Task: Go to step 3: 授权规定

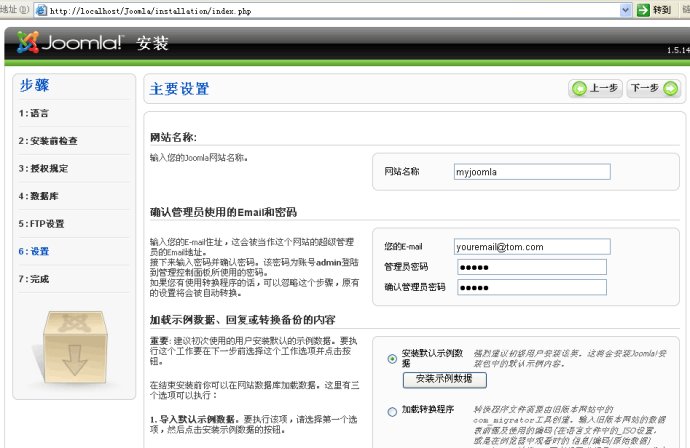Action: (x=43, y=168)
